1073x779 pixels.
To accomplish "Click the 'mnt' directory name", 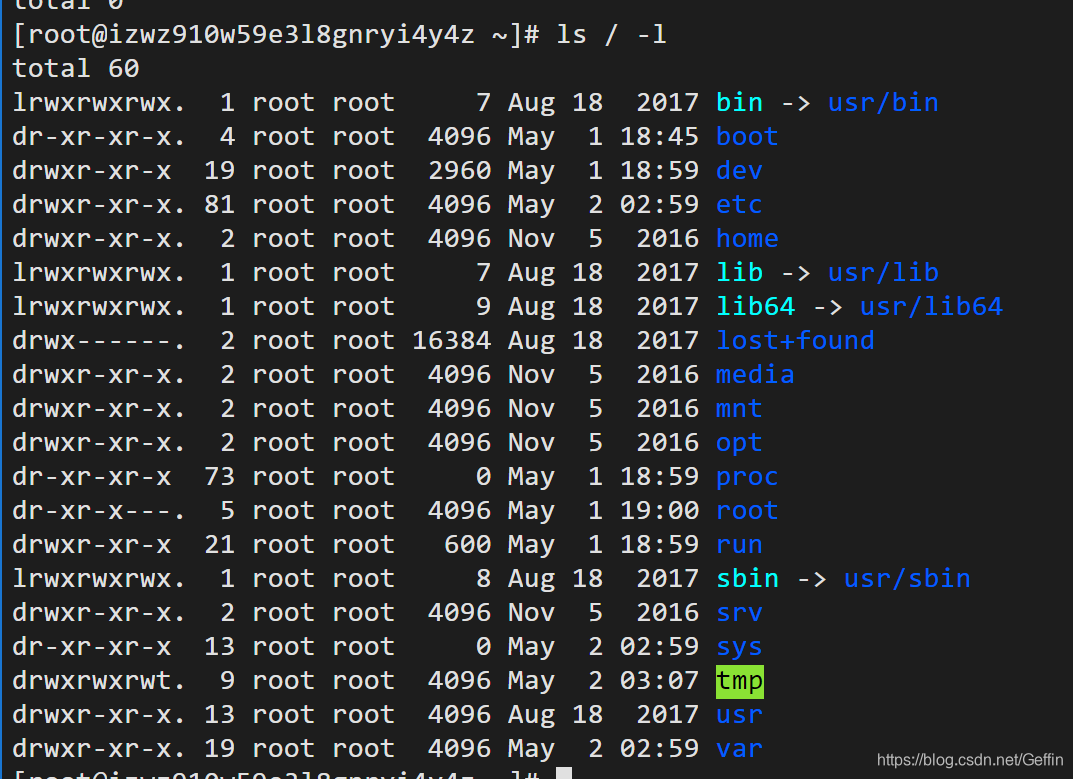I will [x=739, y=409].
